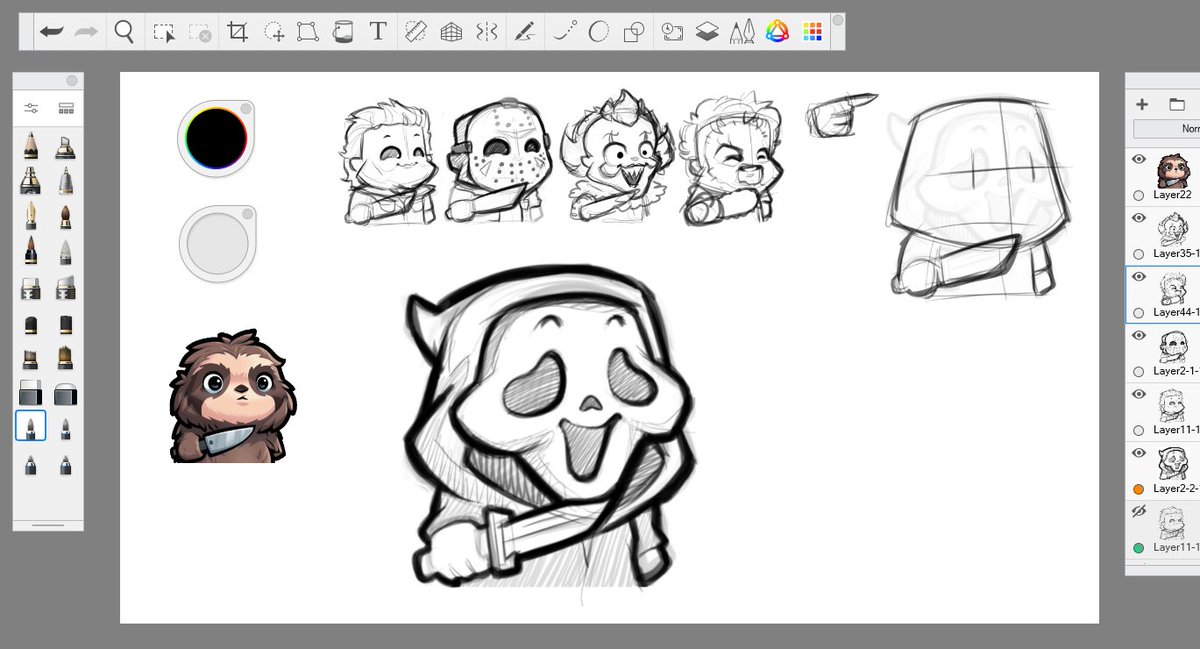
Task: Close the toolbar using its corner dot
Action: tap(837, 20)
